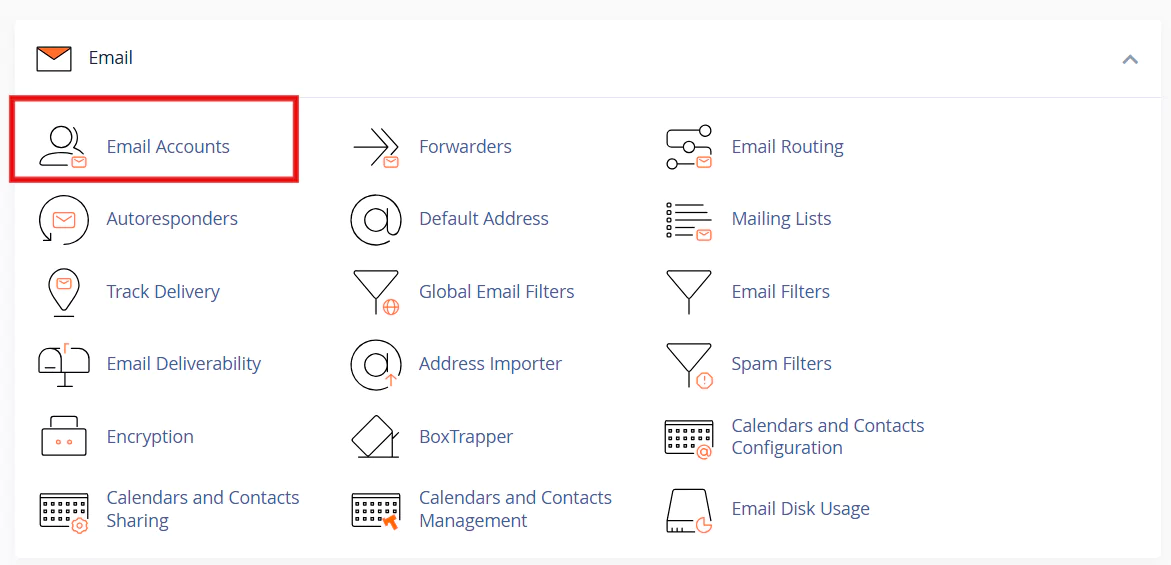Open the Global Email Filters link
The height and width of the screenshot is (565, 1171).
(497, 291)
